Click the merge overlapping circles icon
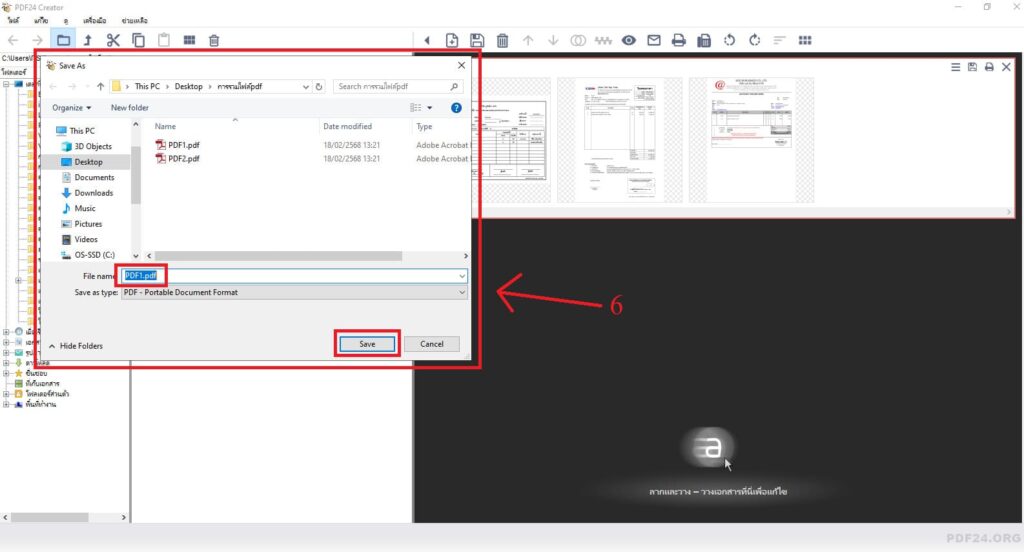This screenshot has height=552, width=1024. 578,40
